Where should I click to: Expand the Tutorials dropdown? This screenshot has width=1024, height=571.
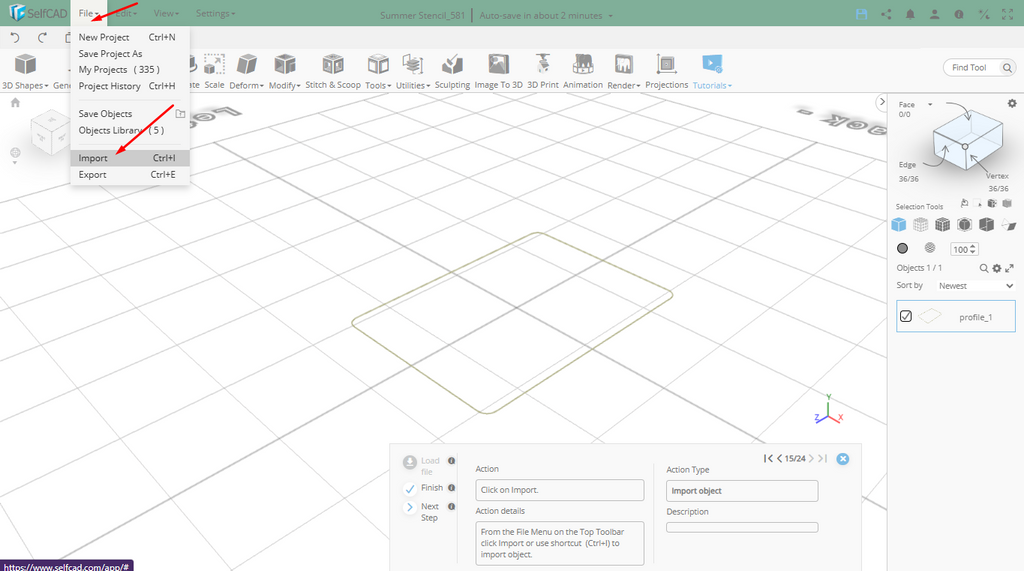tap(712, 86)
